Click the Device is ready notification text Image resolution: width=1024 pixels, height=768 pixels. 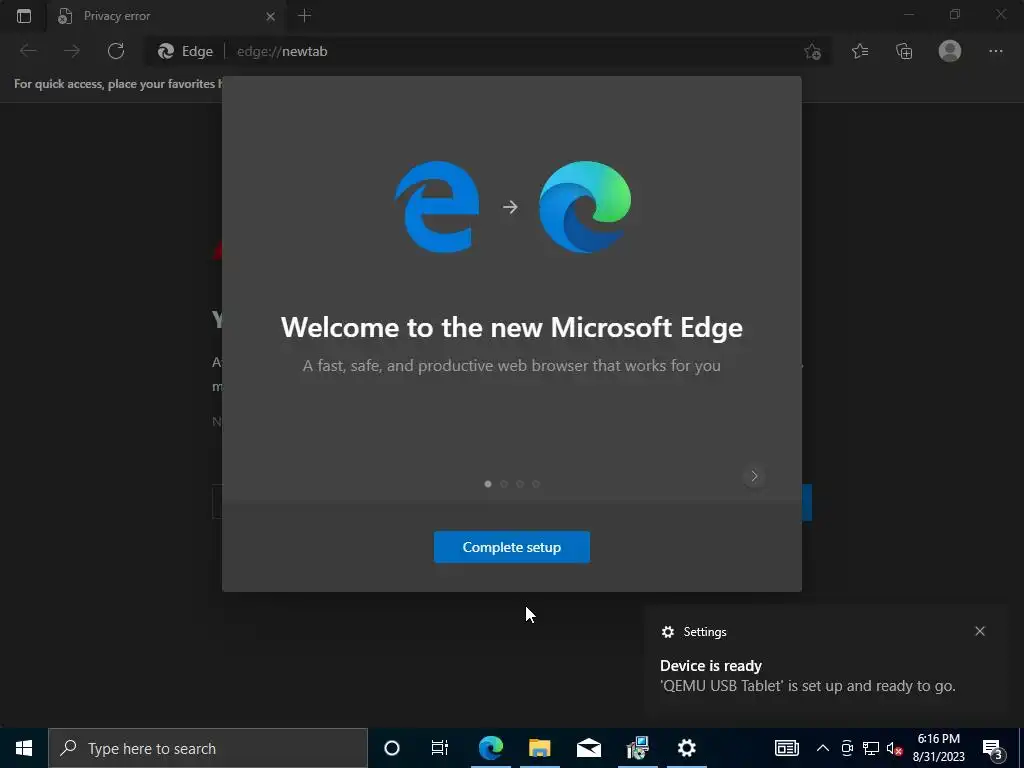[x=711, y=665]
